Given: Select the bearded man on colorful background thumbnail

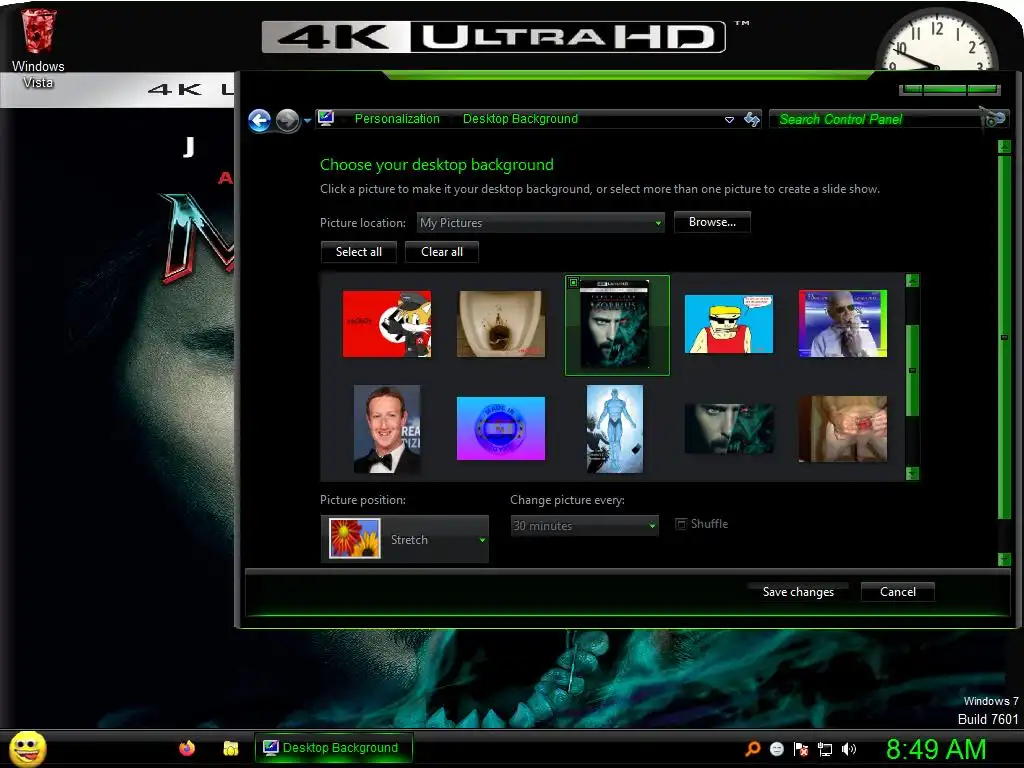Looking at the screenshot, I should coord(842,324).
